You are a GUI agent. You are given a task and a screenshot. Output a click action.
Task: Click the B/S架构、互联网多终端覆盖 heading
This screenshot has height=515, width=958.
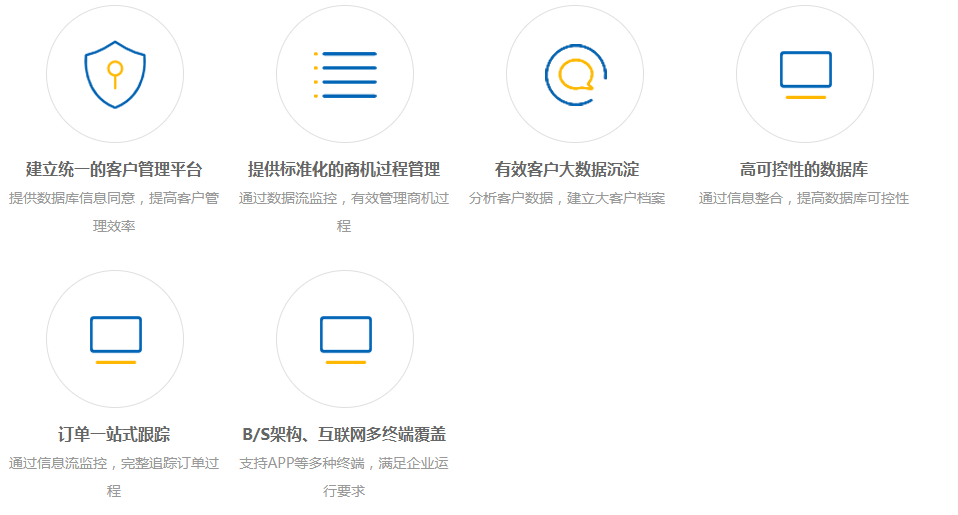pos(344,434)
